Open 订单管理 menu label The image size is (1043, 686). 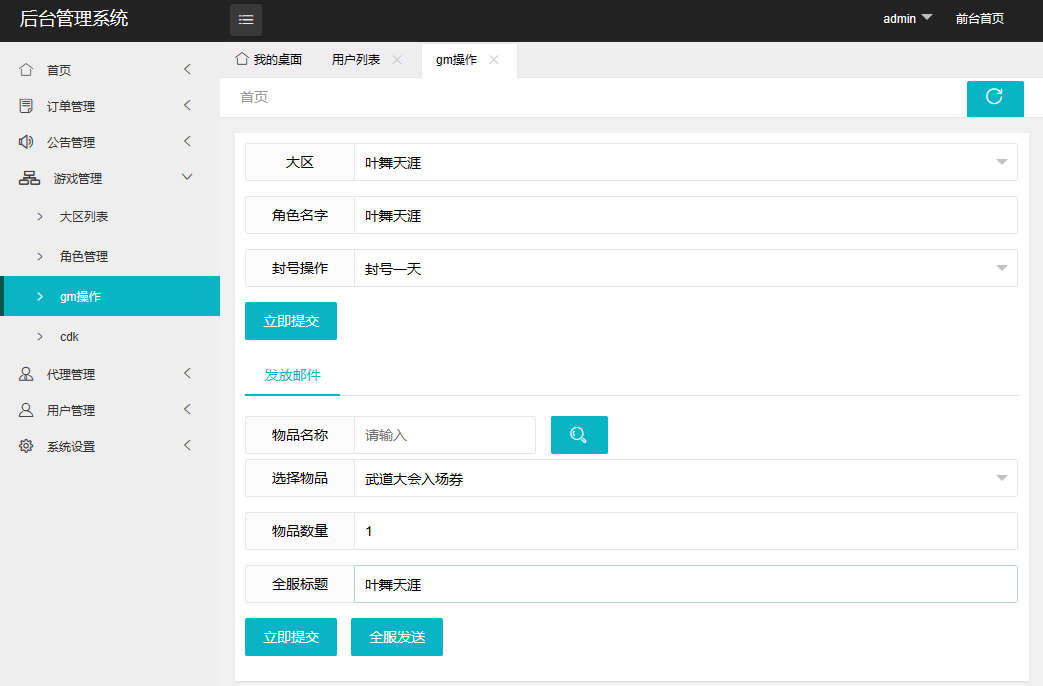(x=71, y=106)
